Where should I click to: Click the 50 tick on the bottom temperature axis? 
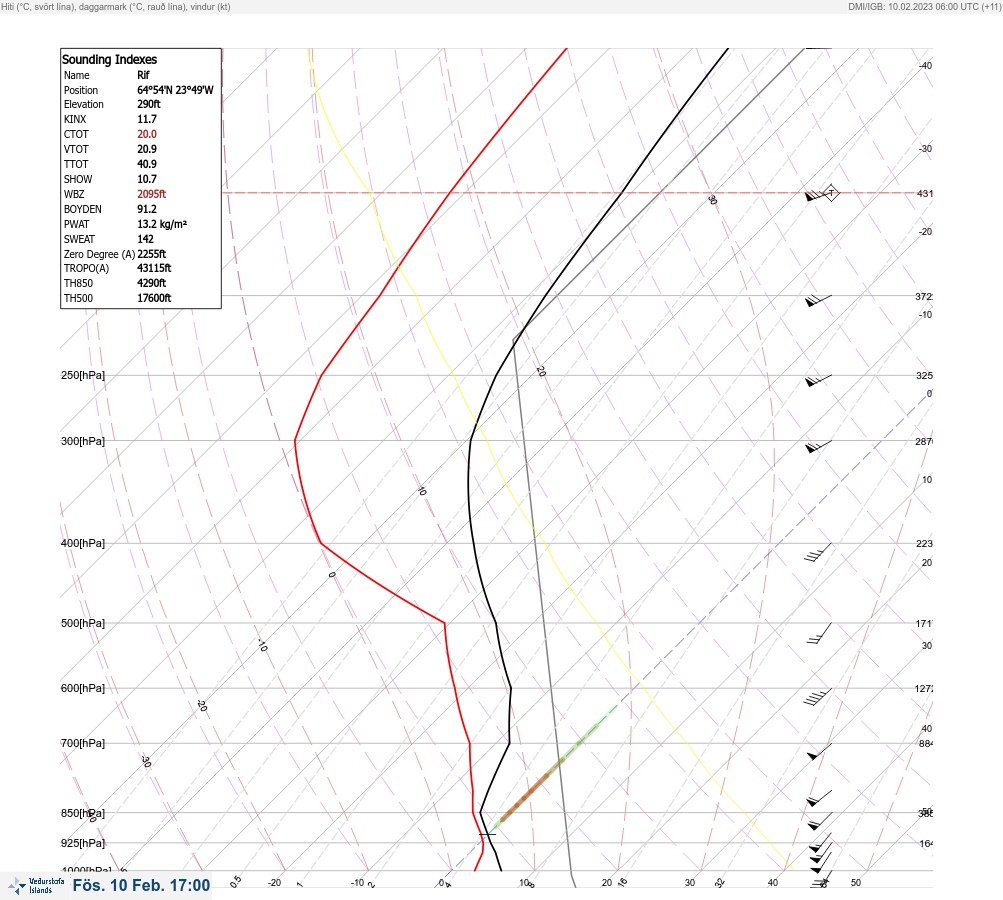coord(856,883)
